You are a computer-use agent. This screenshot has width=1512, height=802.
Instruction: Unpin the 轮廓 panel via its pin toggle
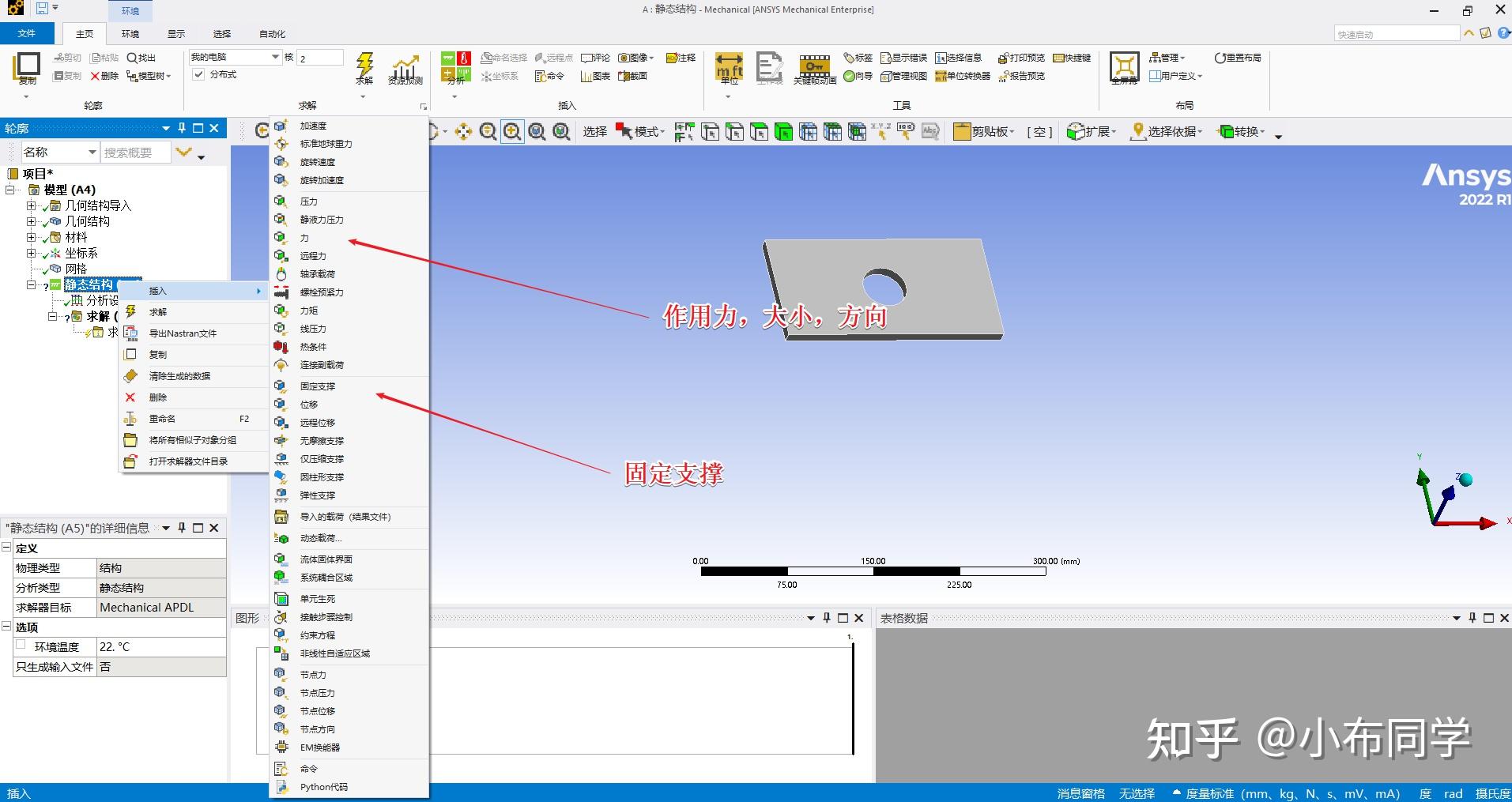point(181,127)
